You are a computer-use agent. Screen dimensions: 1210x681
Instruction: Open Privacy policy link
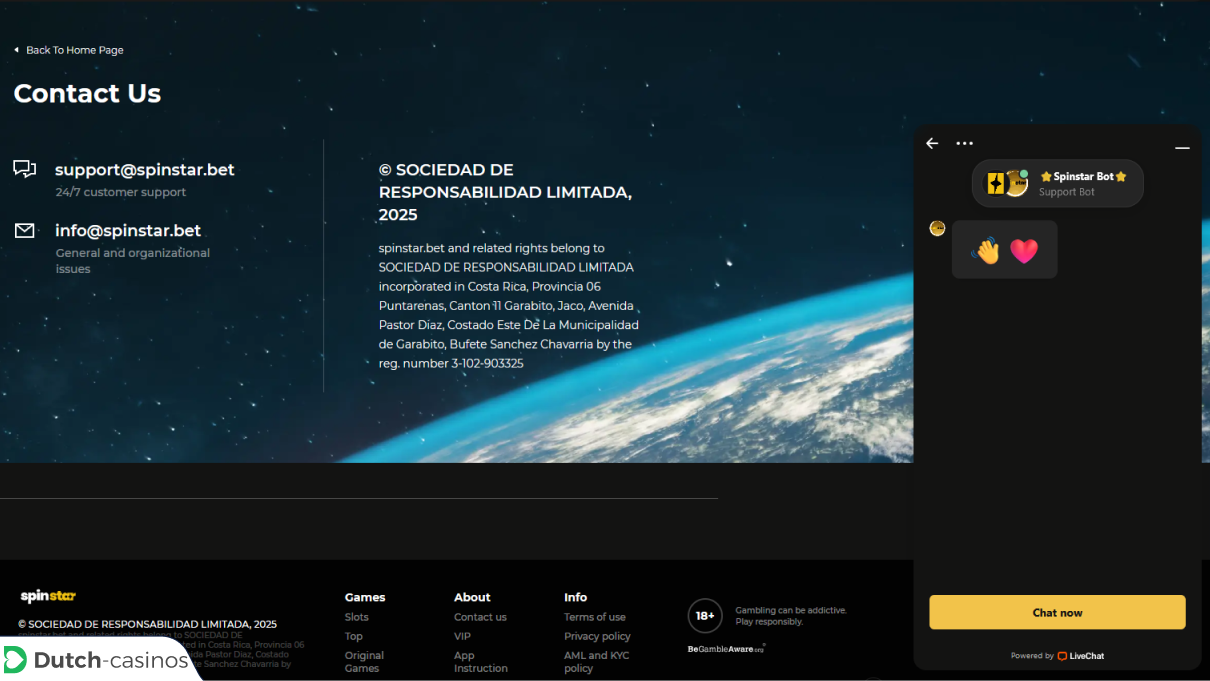point(597,636)
